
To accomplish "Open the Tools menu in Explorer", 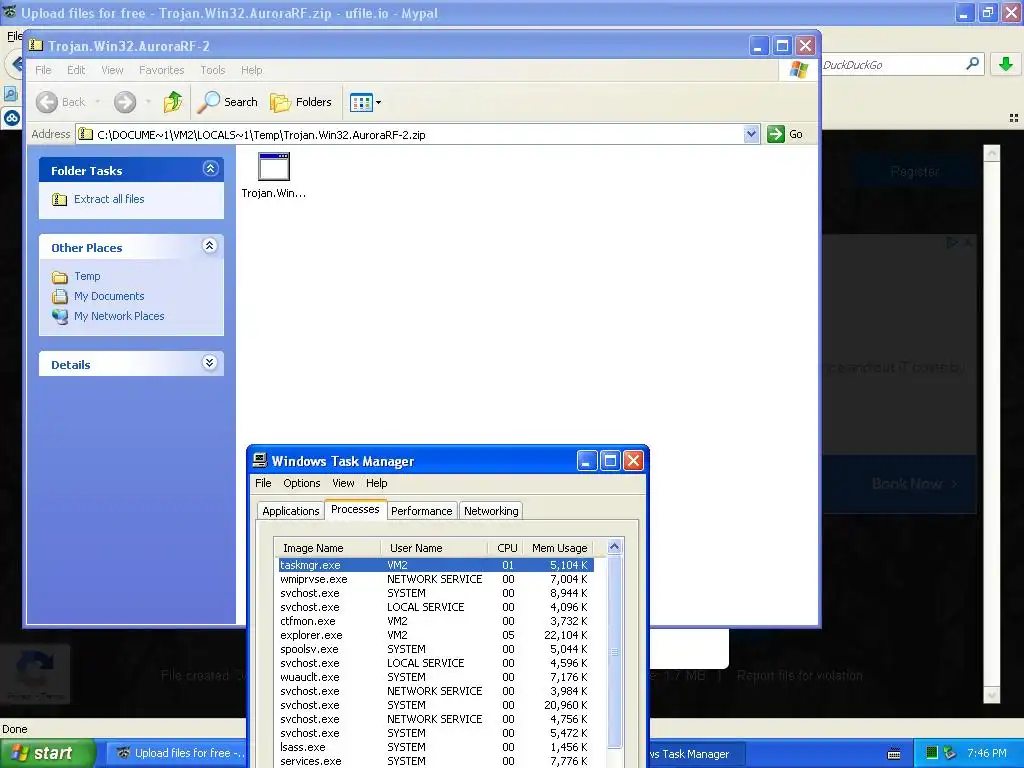I will (x=212, y=70).
